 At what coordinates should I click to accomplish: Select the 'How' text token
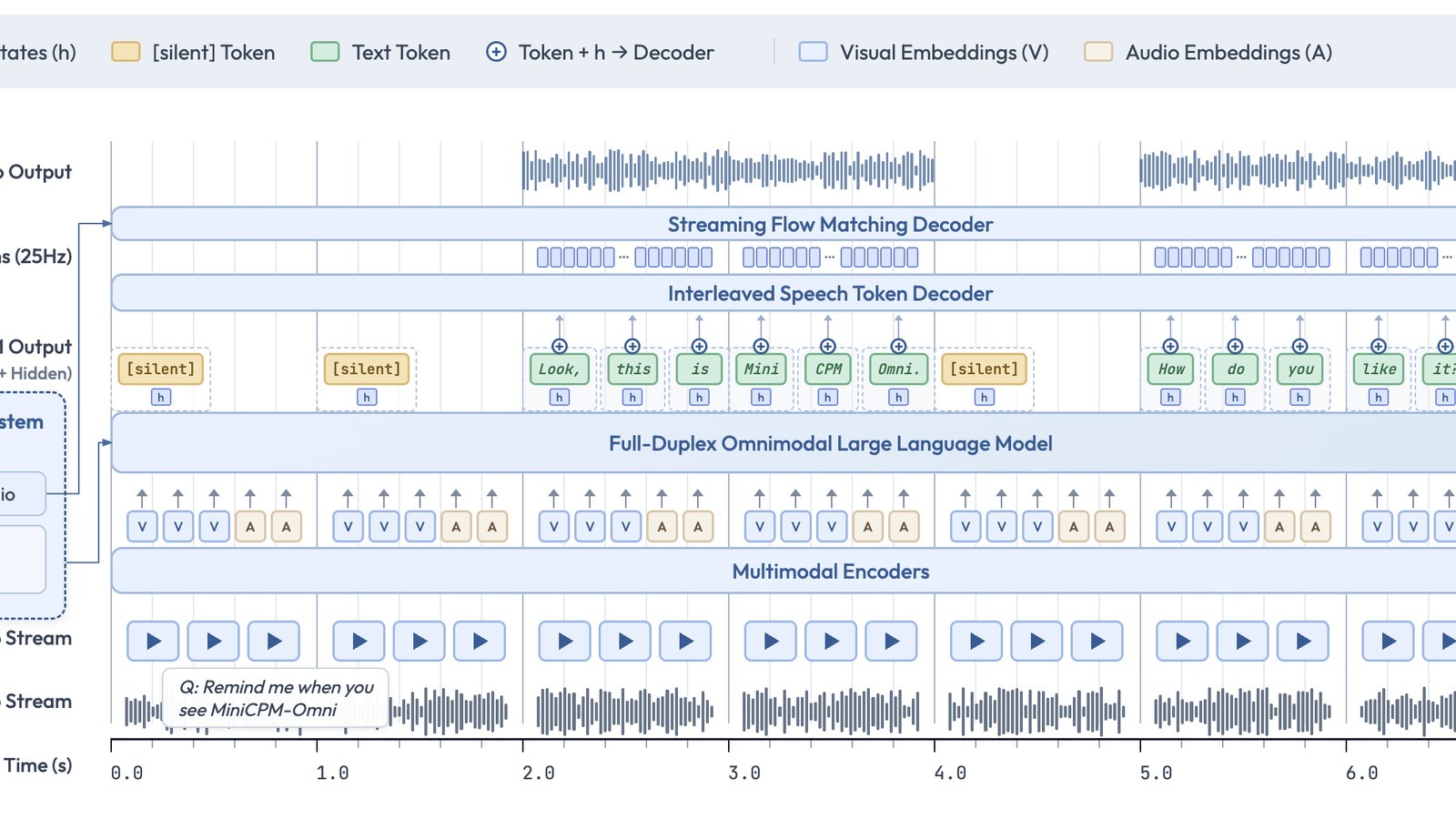click(1171, 369)
